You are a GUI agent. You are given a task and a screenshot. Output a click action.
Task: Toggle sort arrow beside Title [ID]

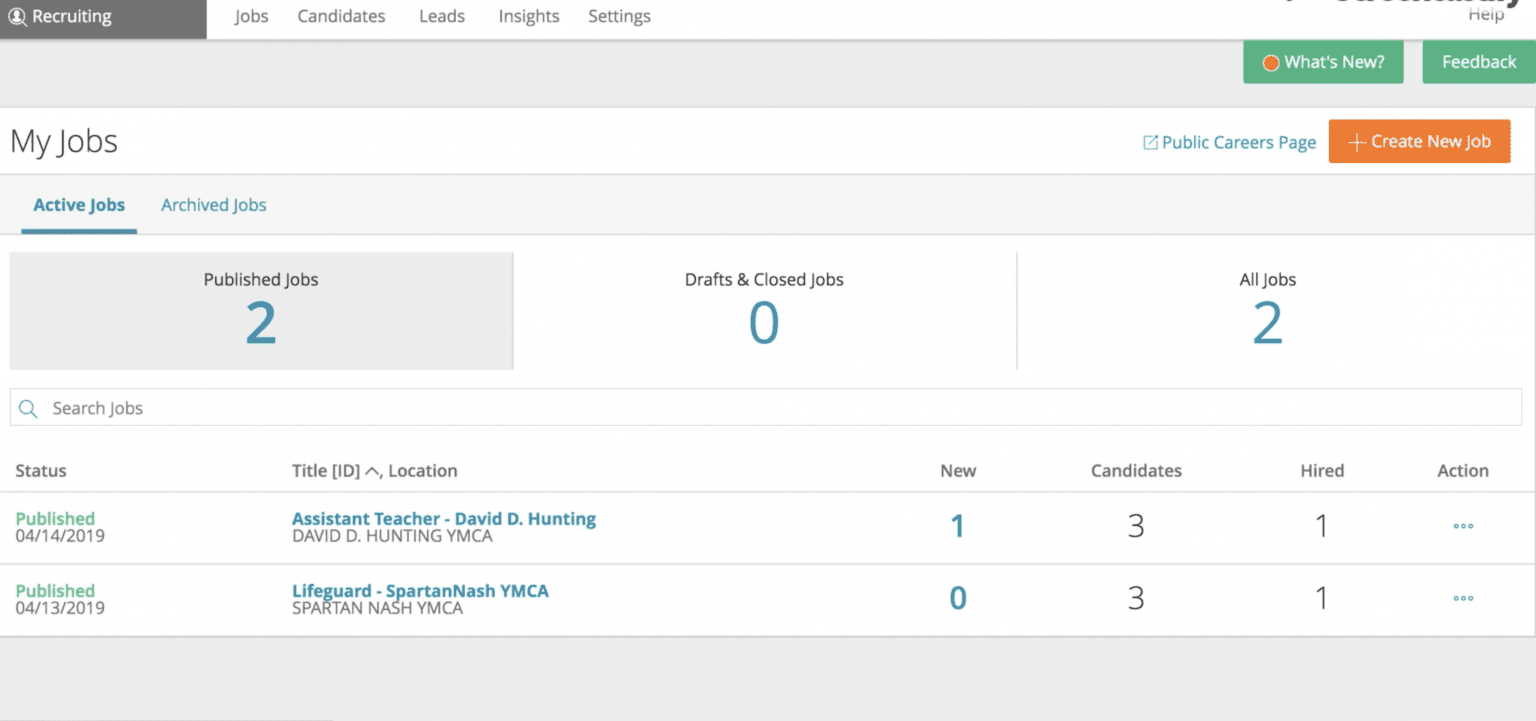tap(373, 471)
